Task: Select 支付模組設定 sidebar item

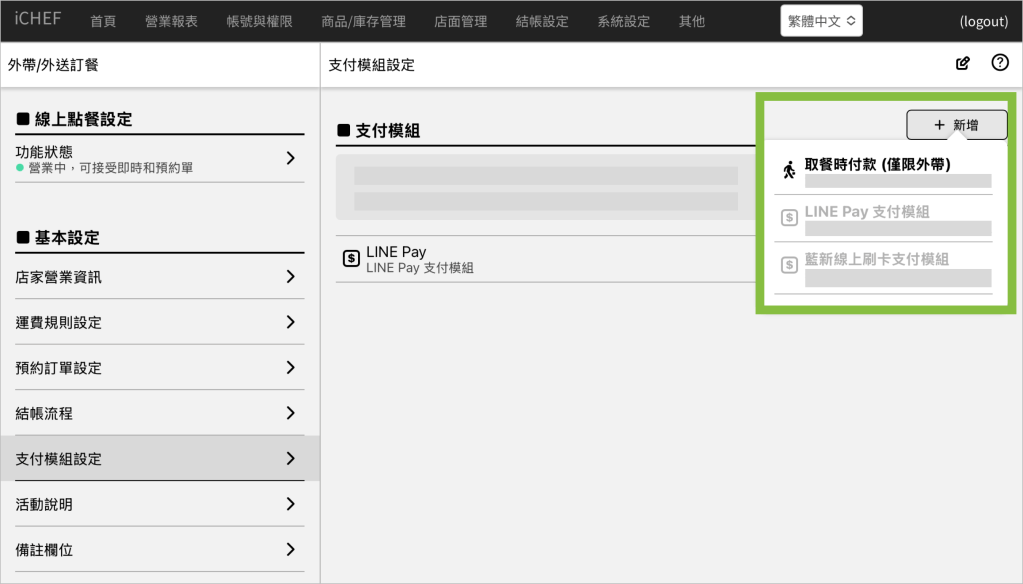Action: pyautogui.click(x=160, y=459)
